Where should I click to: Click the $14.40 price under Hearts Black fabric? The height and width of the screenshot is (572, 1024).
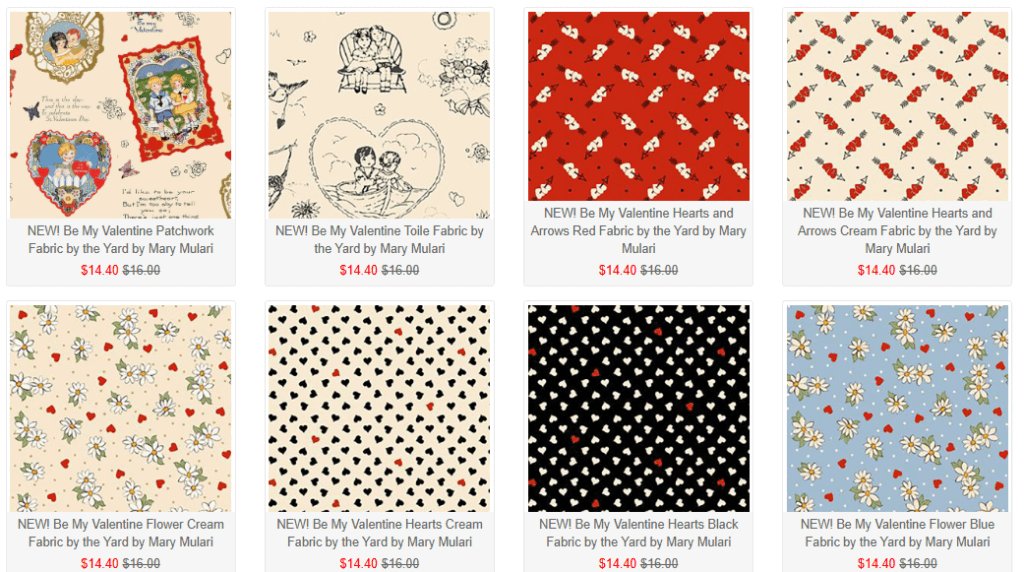(617, 564)
